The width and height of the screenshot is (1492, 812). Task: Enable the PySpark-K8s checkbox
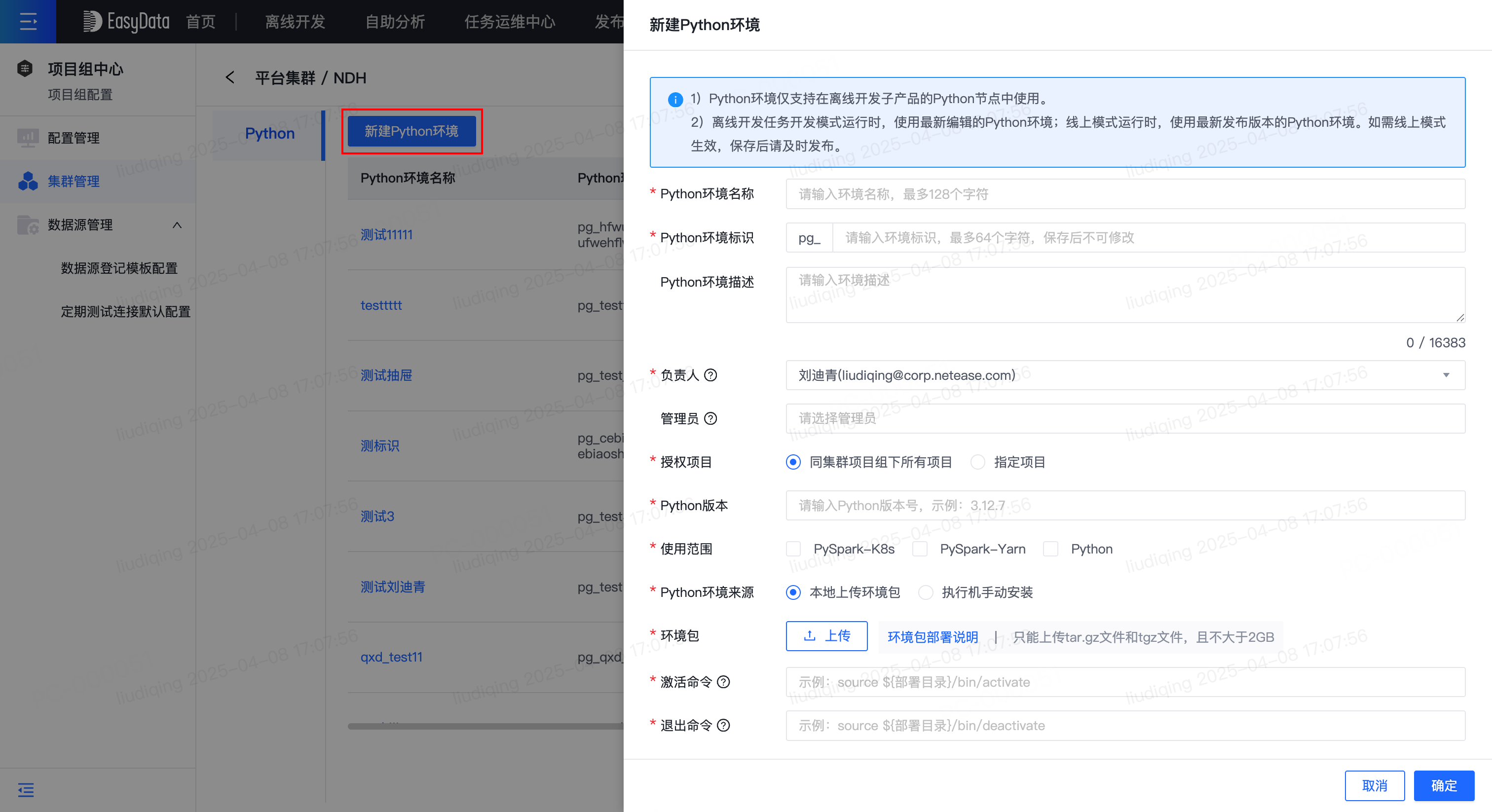pos(793,549)
